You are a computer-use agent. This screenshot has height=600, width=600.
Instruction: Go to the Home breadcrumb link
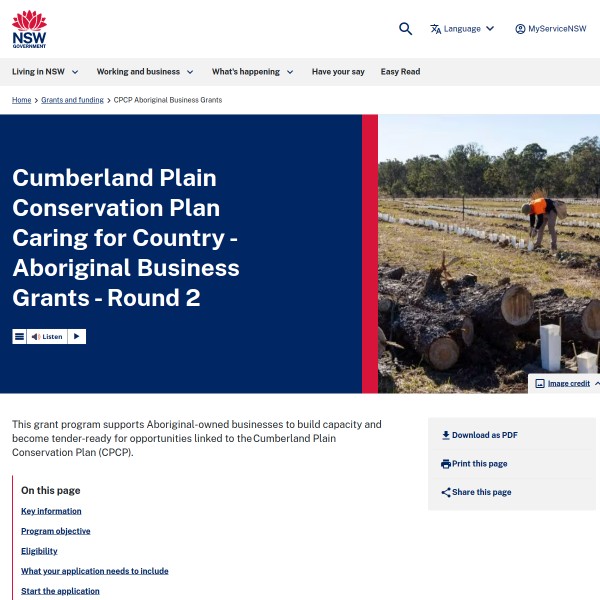(x=21, y=100)
